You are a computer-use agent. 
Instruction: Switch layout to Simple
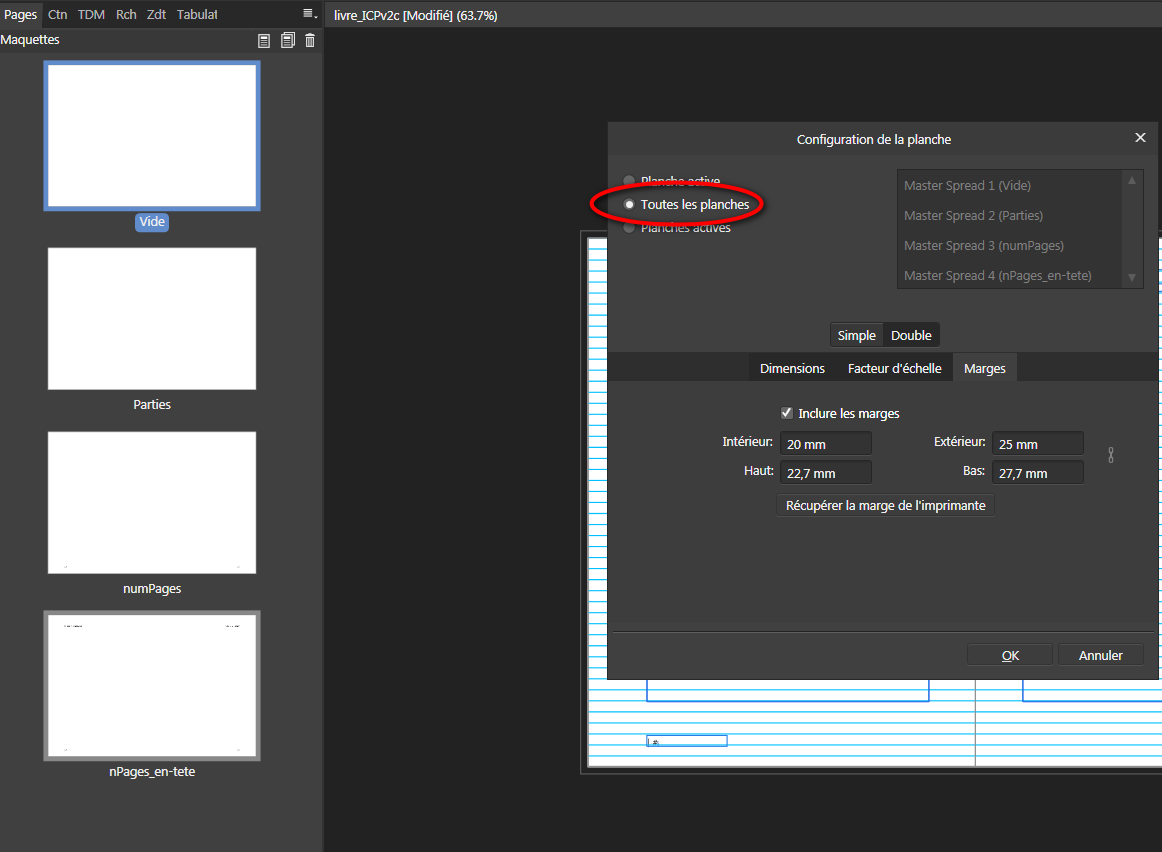coord(857,335)
